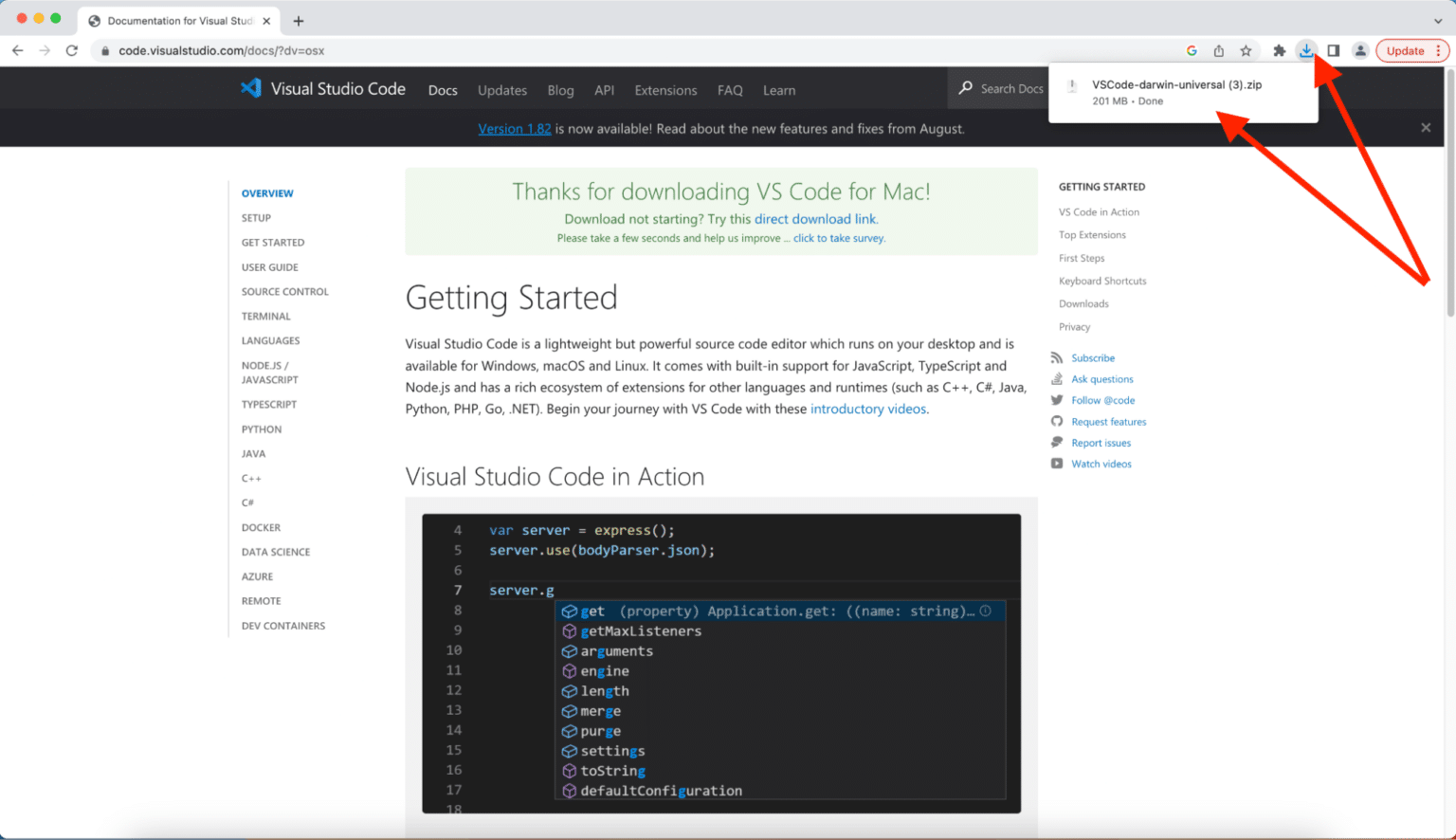The width and height of the screenshot is (1456, 840).
Task: Bookmark the page using the star icon
Action: coord(1247,50)
